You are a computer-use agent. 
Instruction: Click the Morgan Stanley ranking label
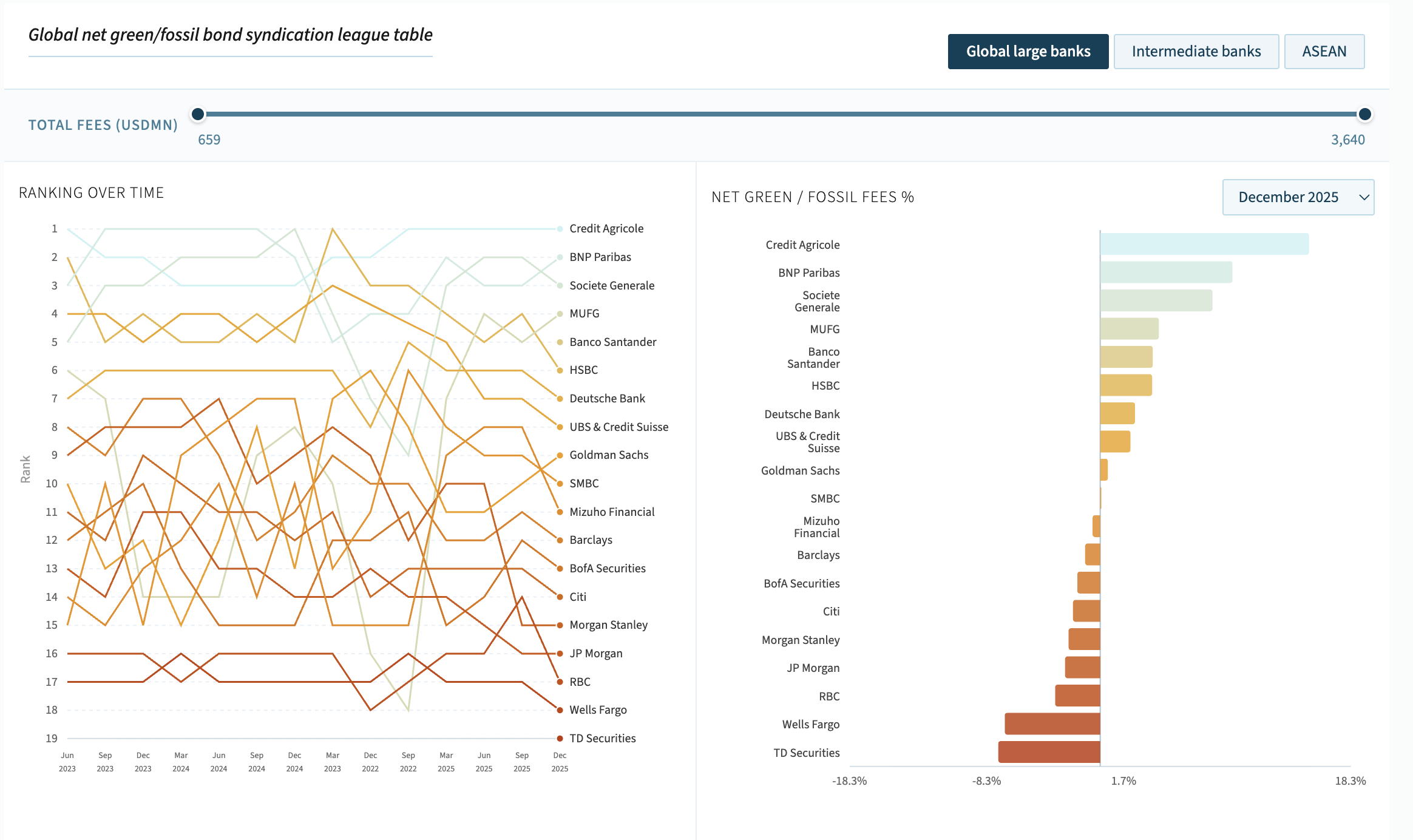[608, 625]
